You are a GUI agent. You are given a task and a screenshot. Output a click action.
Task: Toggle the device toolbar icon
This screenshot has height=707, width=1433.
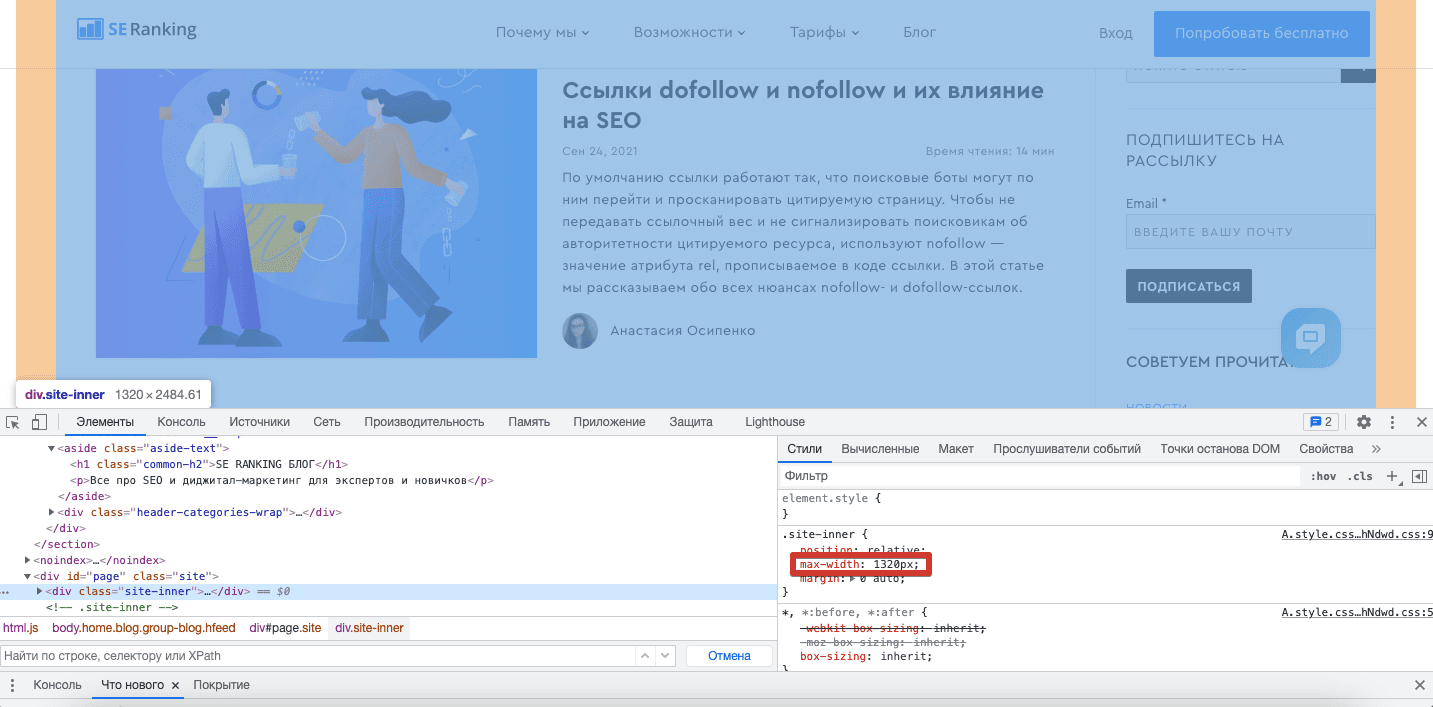pyautogui.click(x=39, y=422)
